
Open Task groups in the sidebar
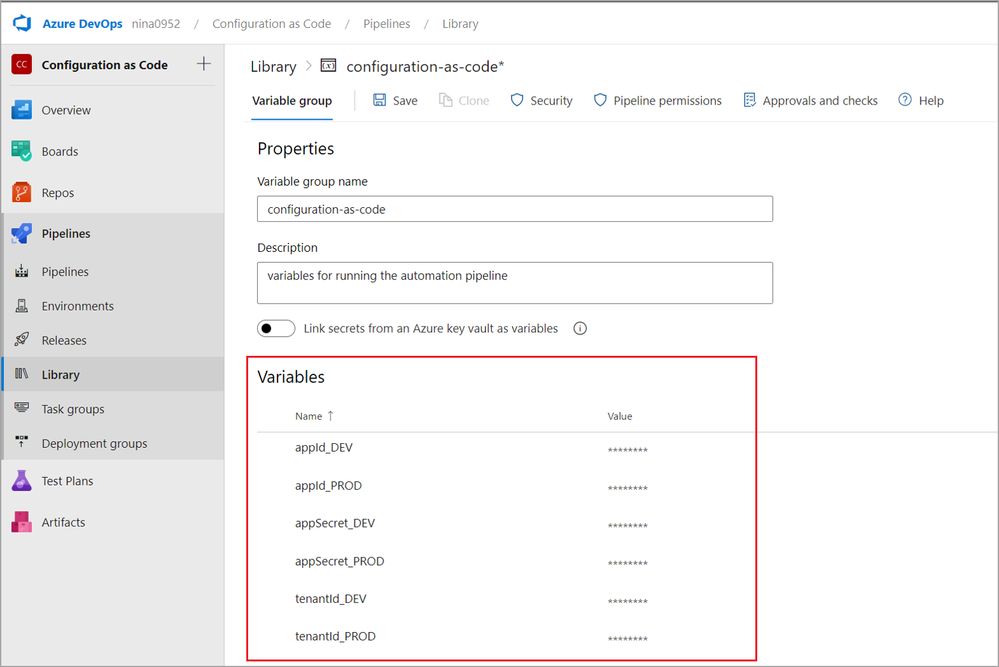click(73, 409)
